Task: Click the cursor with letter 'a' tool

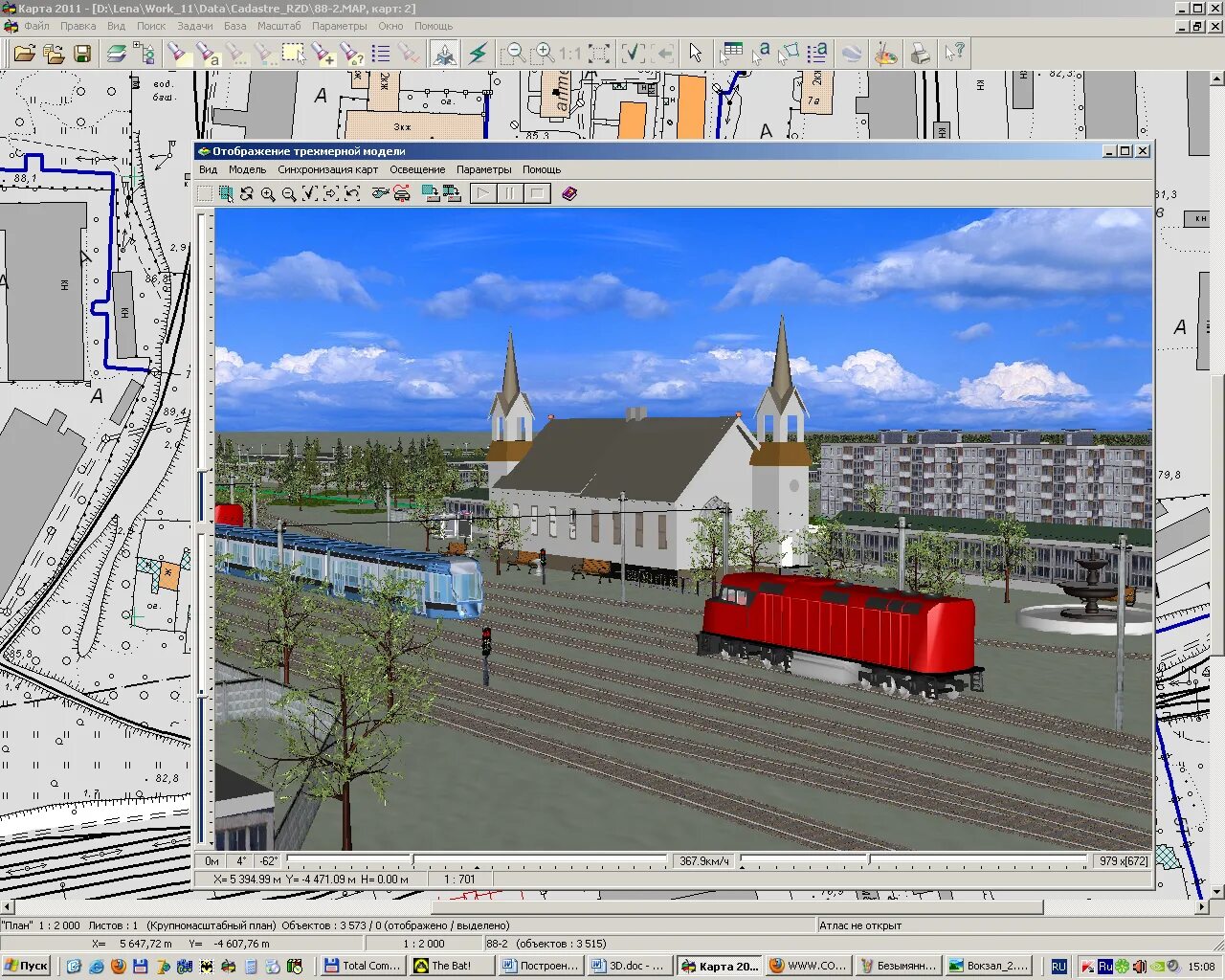Action: click(760, 54)
